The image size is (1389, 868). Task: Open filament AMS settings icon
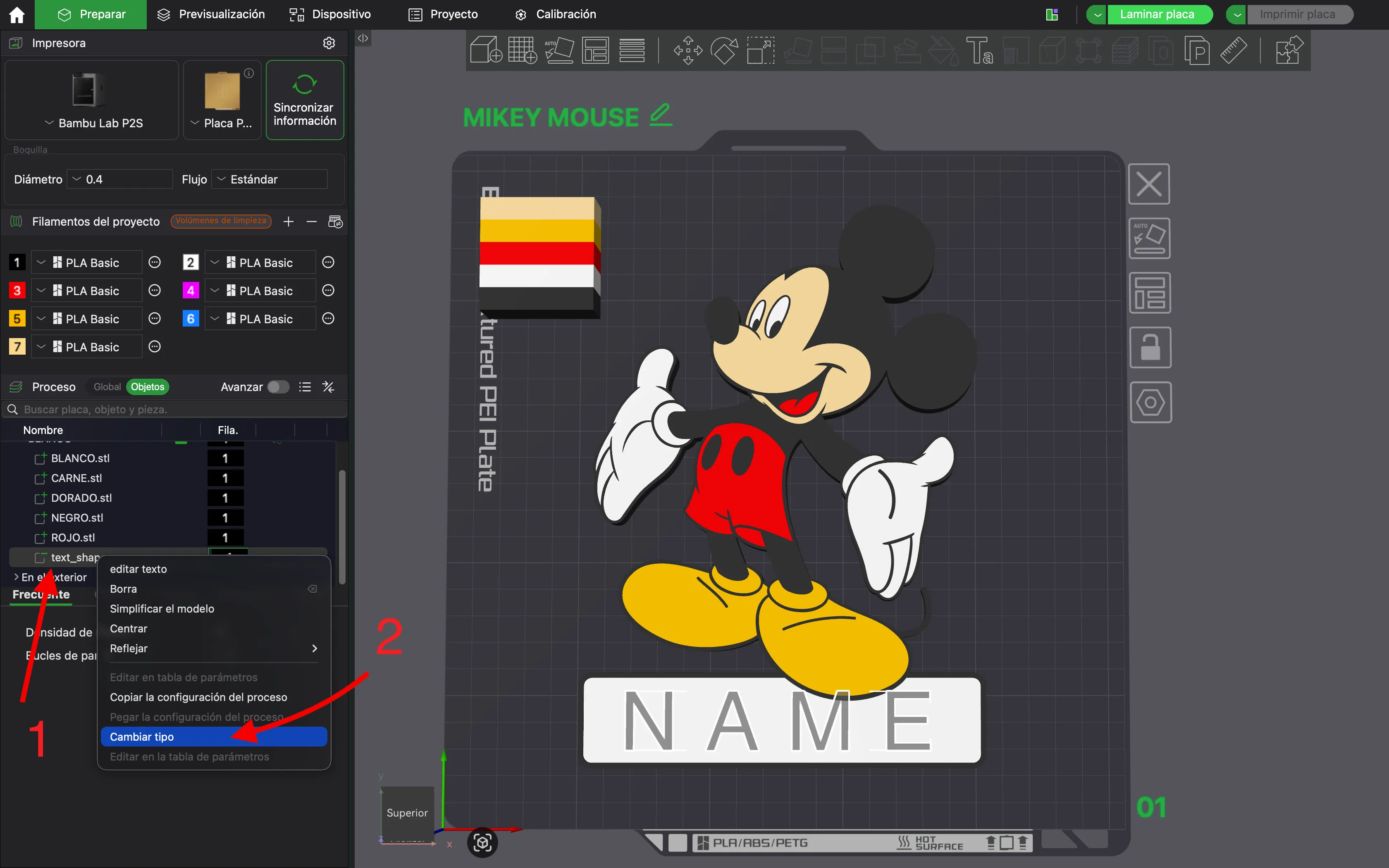click(x=335, y=222)
